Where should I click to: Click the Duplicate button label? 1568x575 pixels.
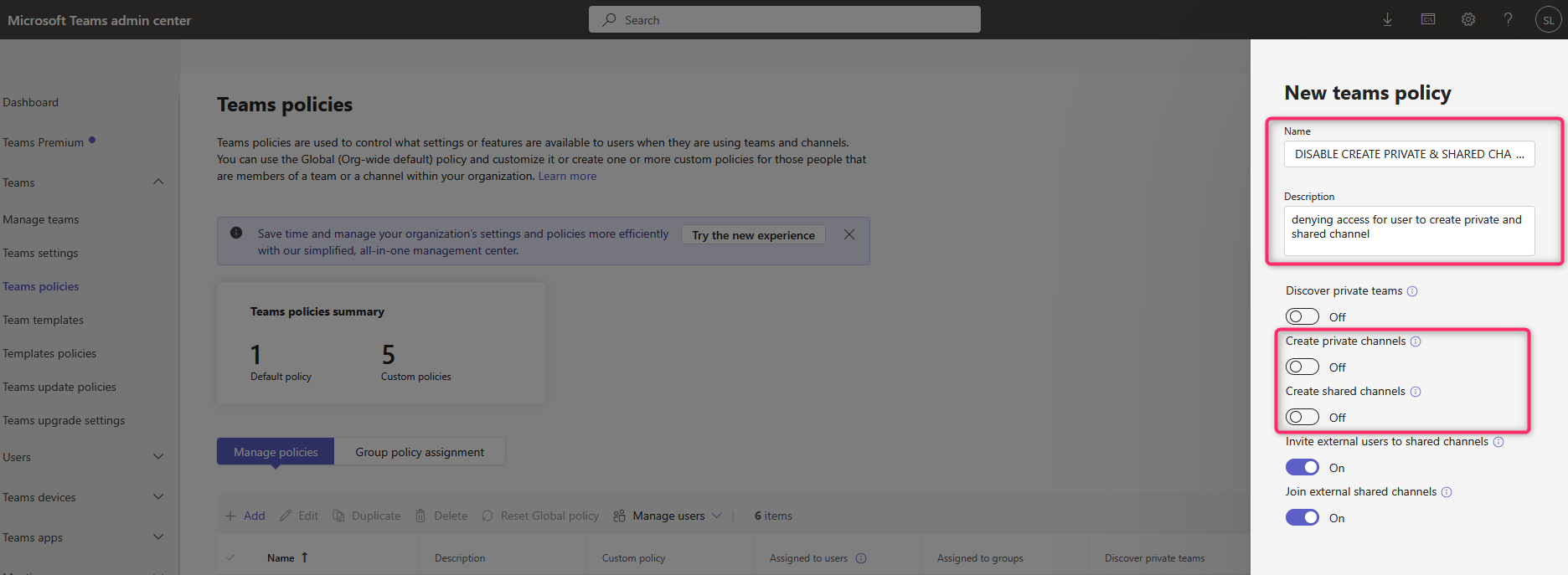tap(376, 516)
